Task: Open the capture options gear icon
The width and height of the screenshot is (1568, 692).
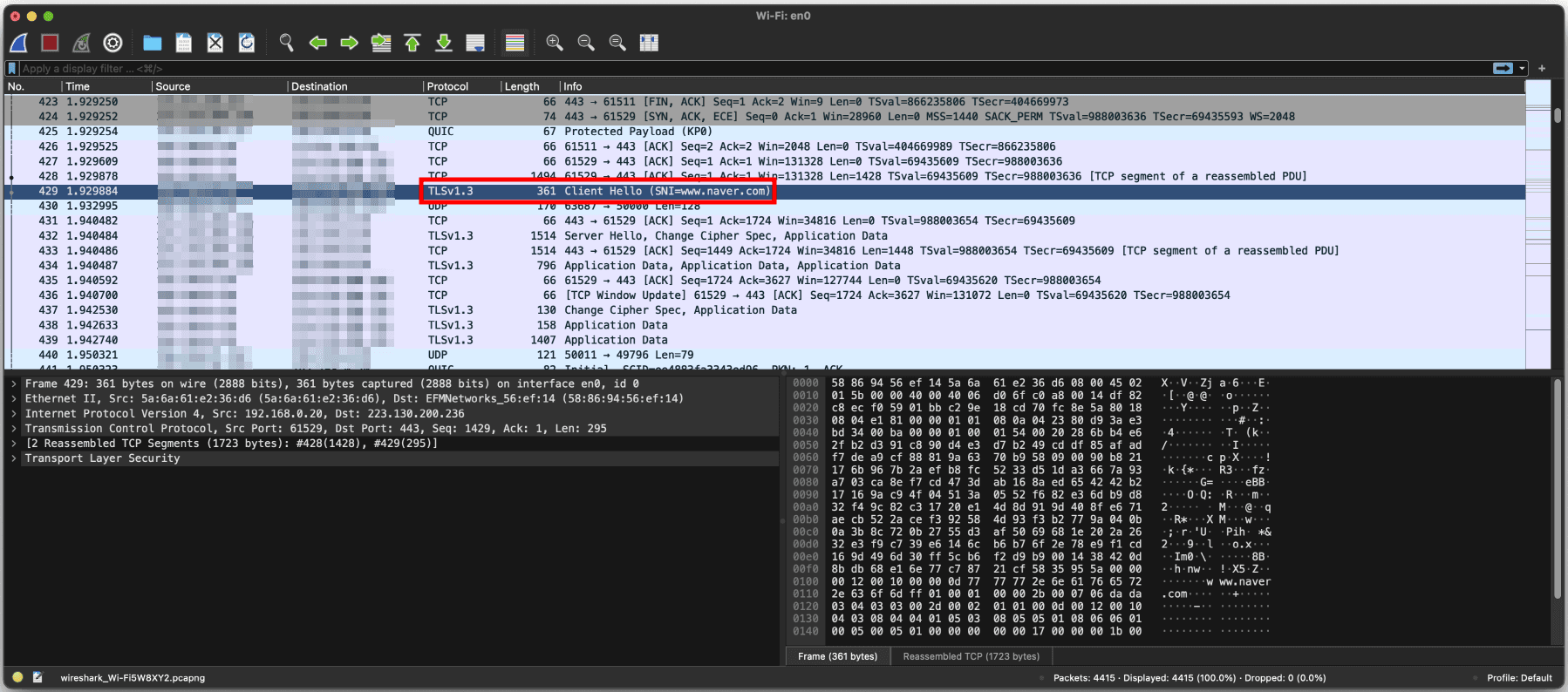Action: 112,43
